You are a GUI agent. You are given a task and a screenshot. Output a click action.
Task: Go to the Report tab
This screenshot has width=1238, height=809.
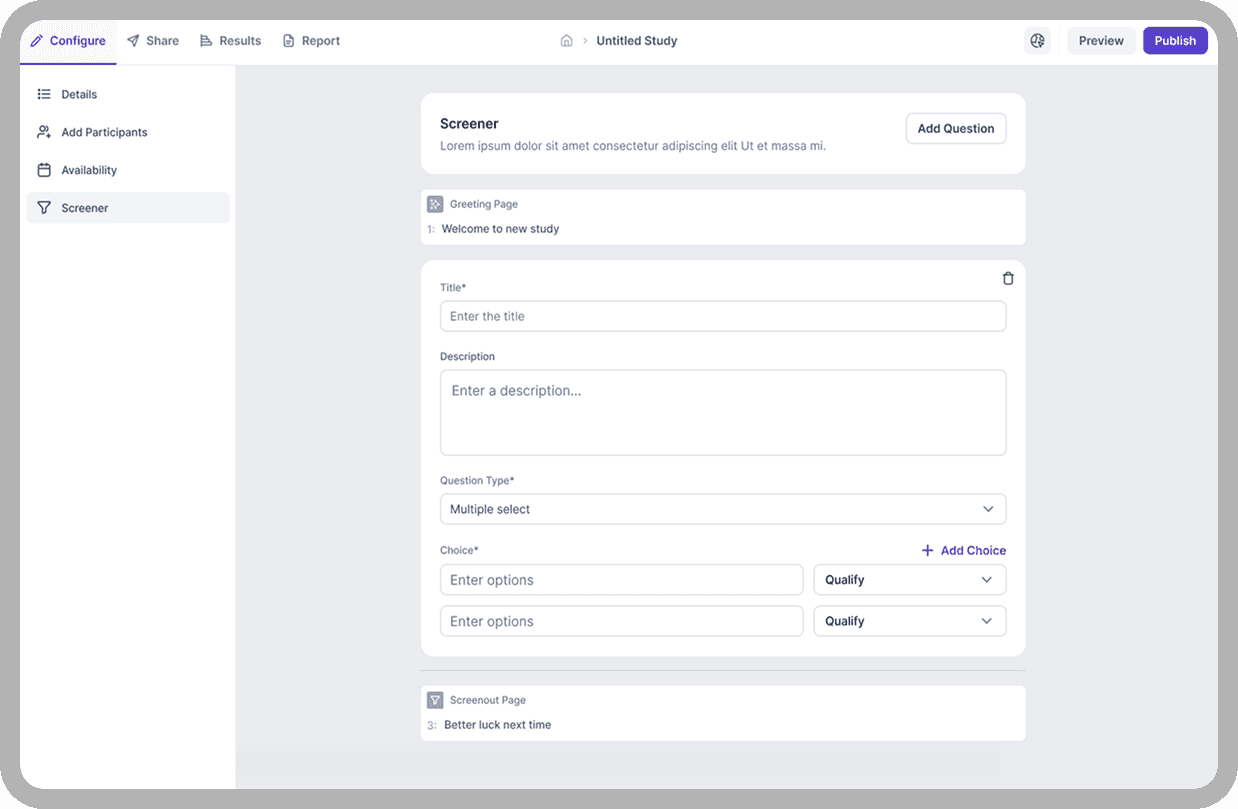(x=311, y=41)
